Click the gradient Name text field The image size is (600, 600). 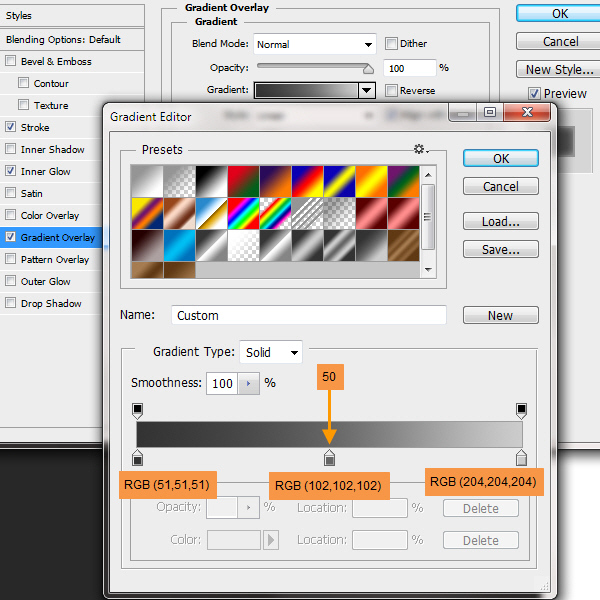click(x=308, y=315)
